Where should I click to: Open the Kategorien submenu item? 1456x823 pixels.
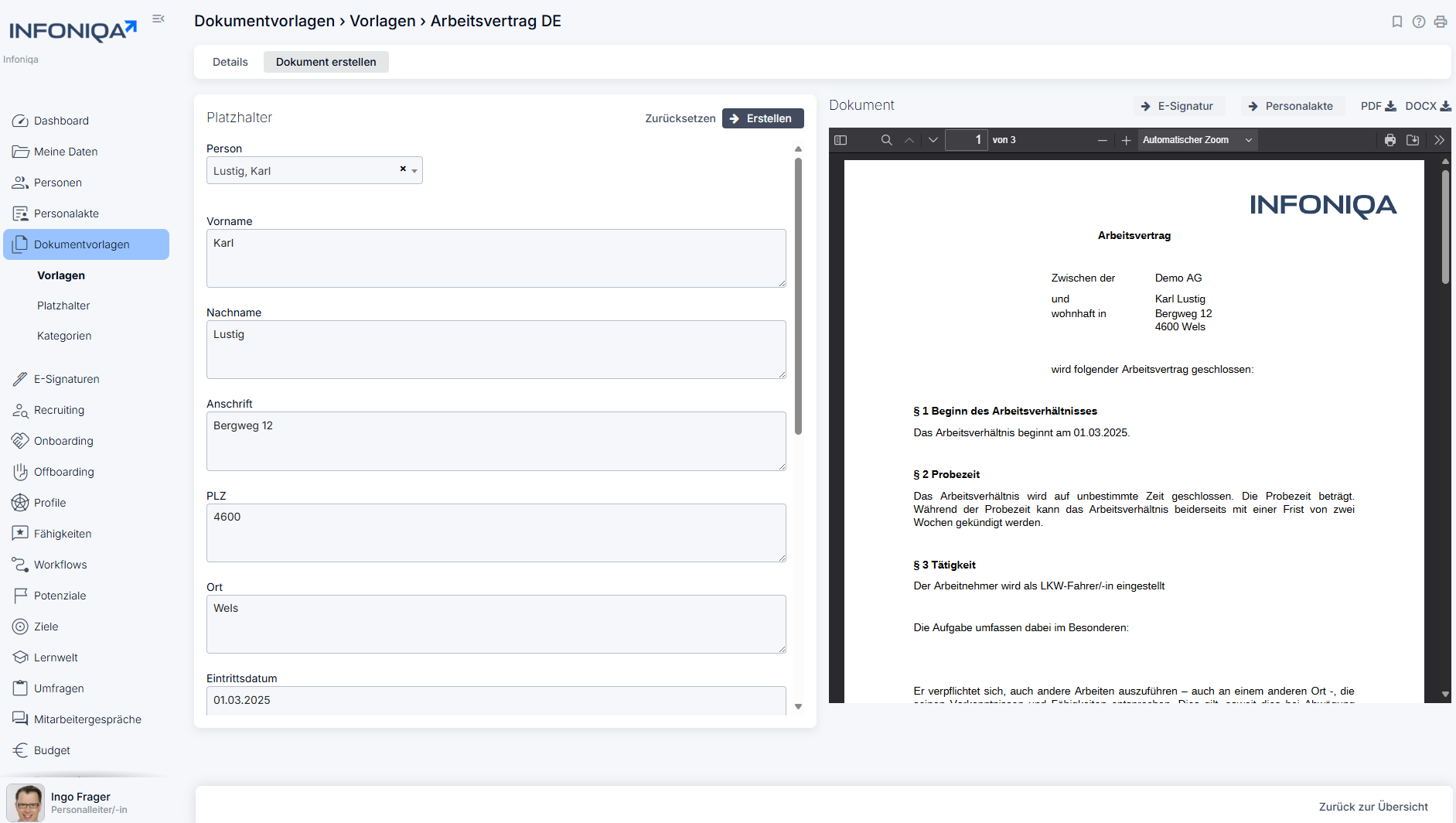pos(64,336)
